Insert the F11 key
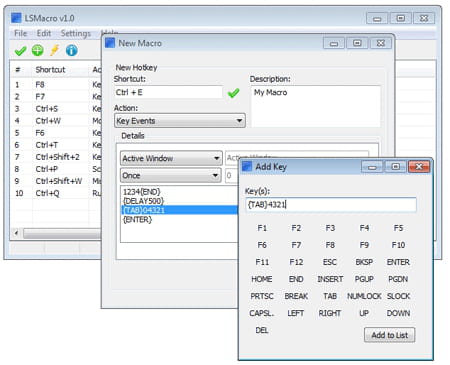The width and height of the screenshot is (450, 365). tap(262, 262)
